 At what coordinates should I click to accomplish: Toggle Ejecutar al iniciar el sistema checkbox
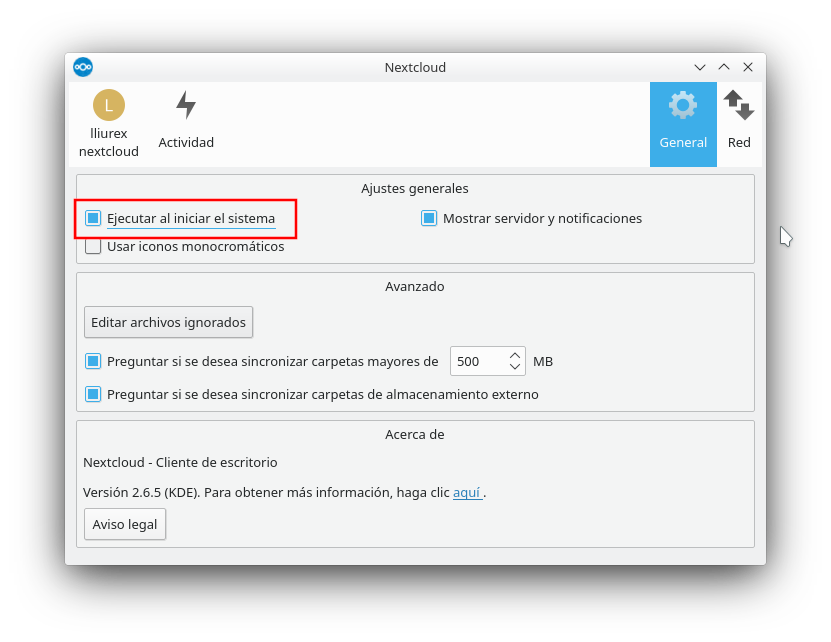click(93, 218)
